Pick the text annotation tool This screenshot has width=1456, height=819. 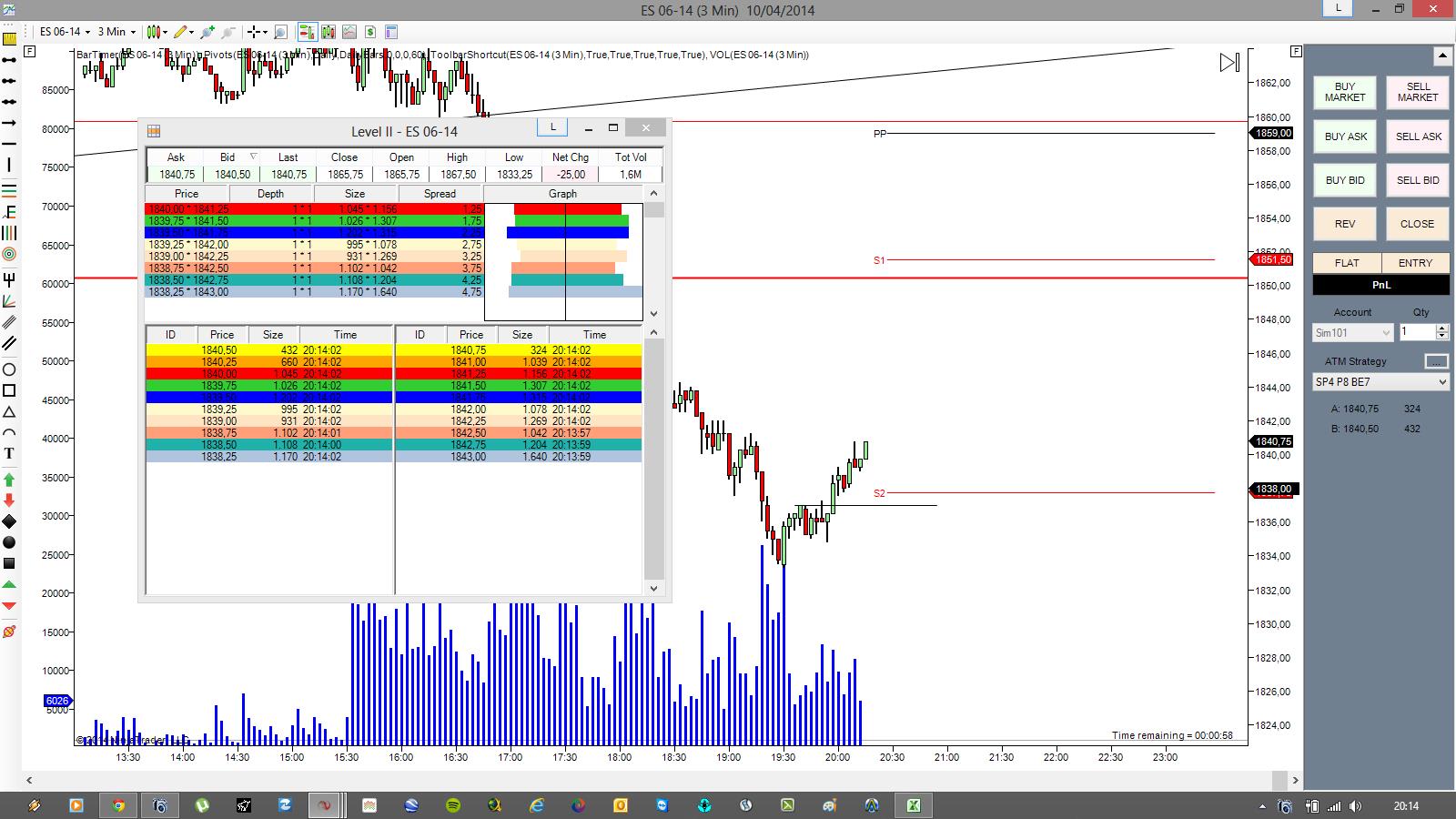click(9, 453)
